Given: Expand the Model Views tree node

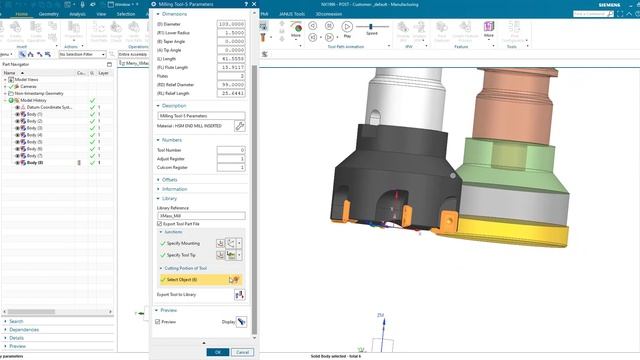Looking at the screenshot, I should (5, 80).
